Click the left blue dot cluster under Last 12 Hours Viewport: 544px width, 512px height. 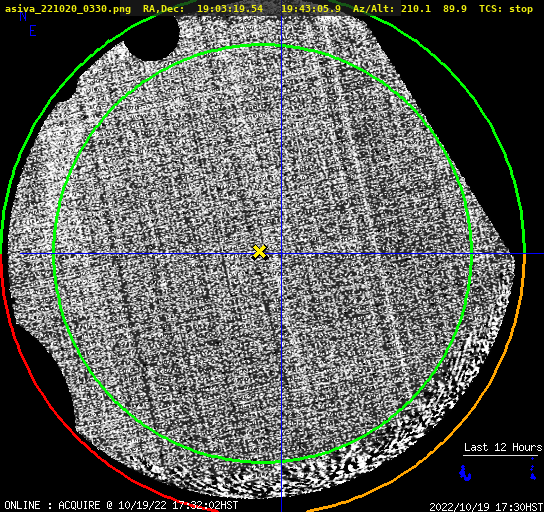click(465, 473)
